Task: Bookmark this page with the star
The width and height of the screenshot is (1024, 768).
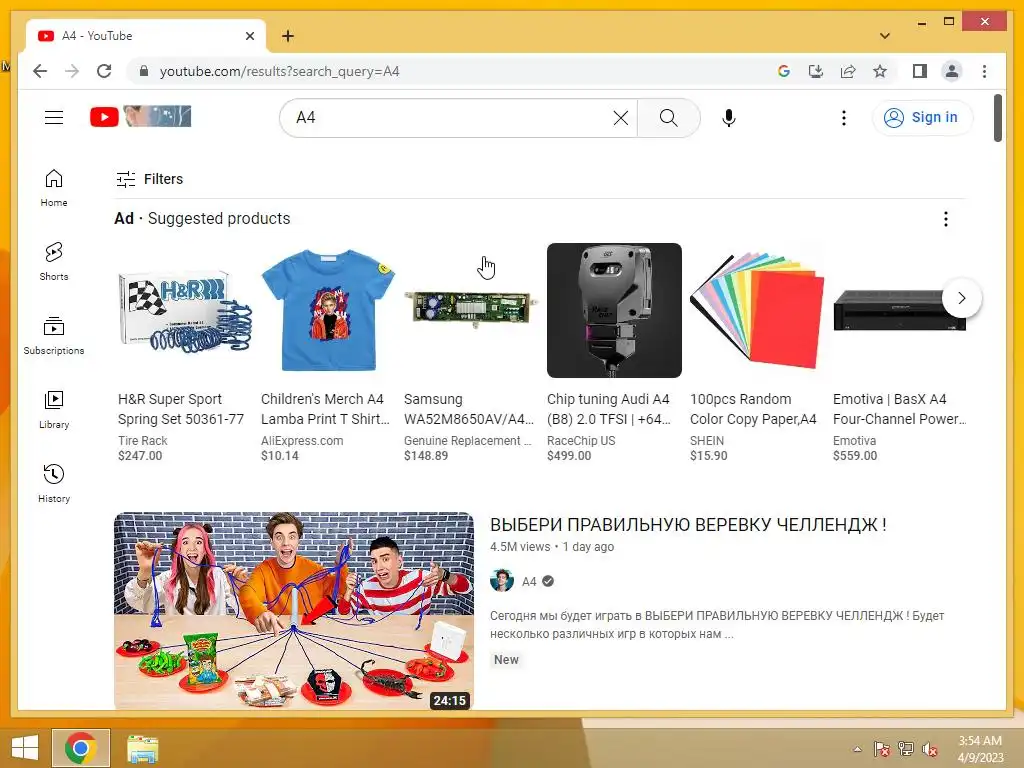Action: pos(880,71)
